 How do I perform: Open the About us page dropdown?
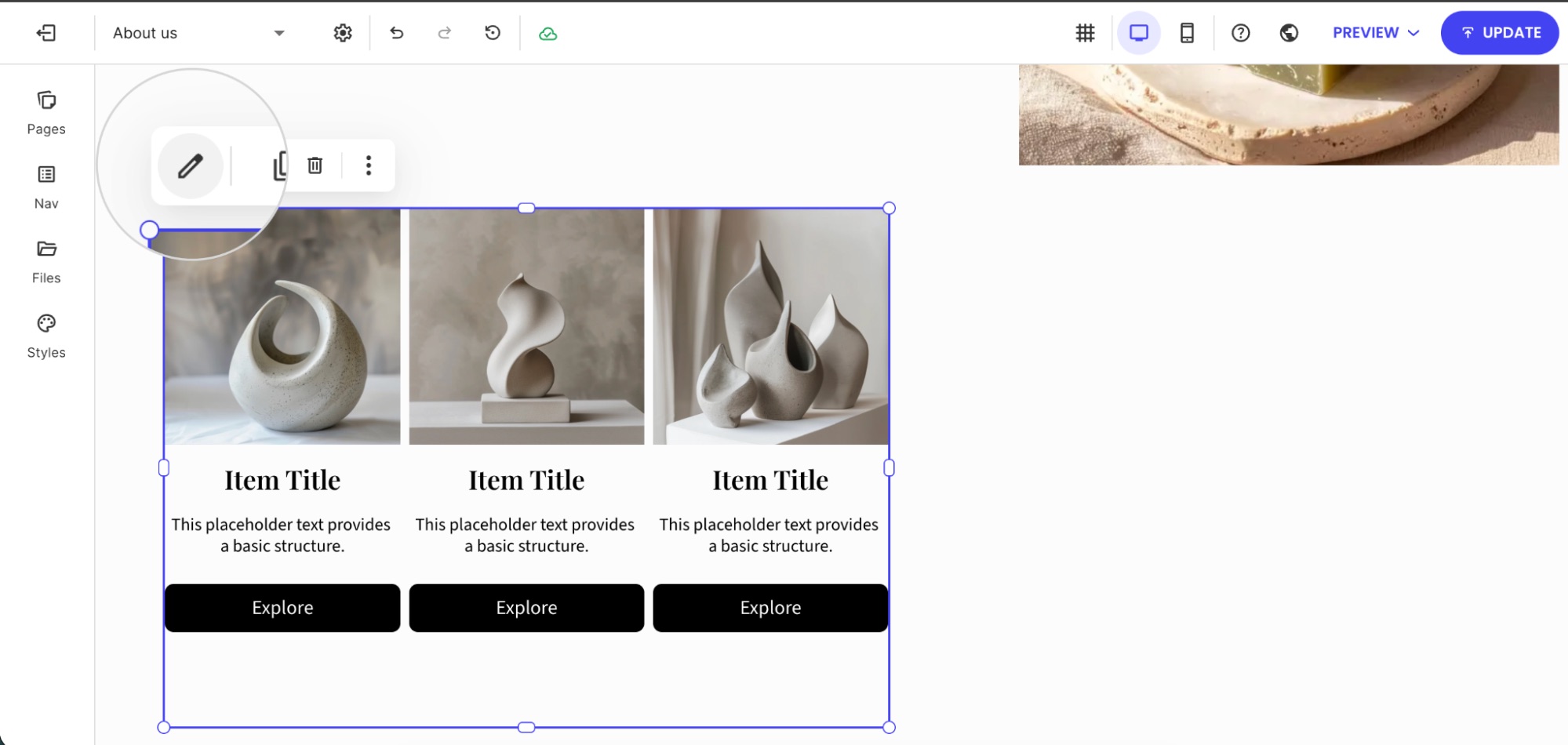point(198,33)
